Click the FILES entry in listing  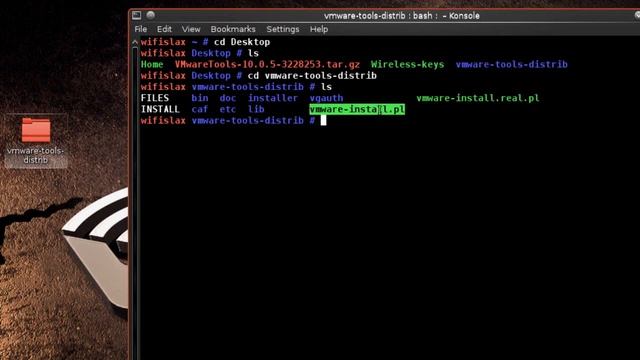(x=155, y=98)
